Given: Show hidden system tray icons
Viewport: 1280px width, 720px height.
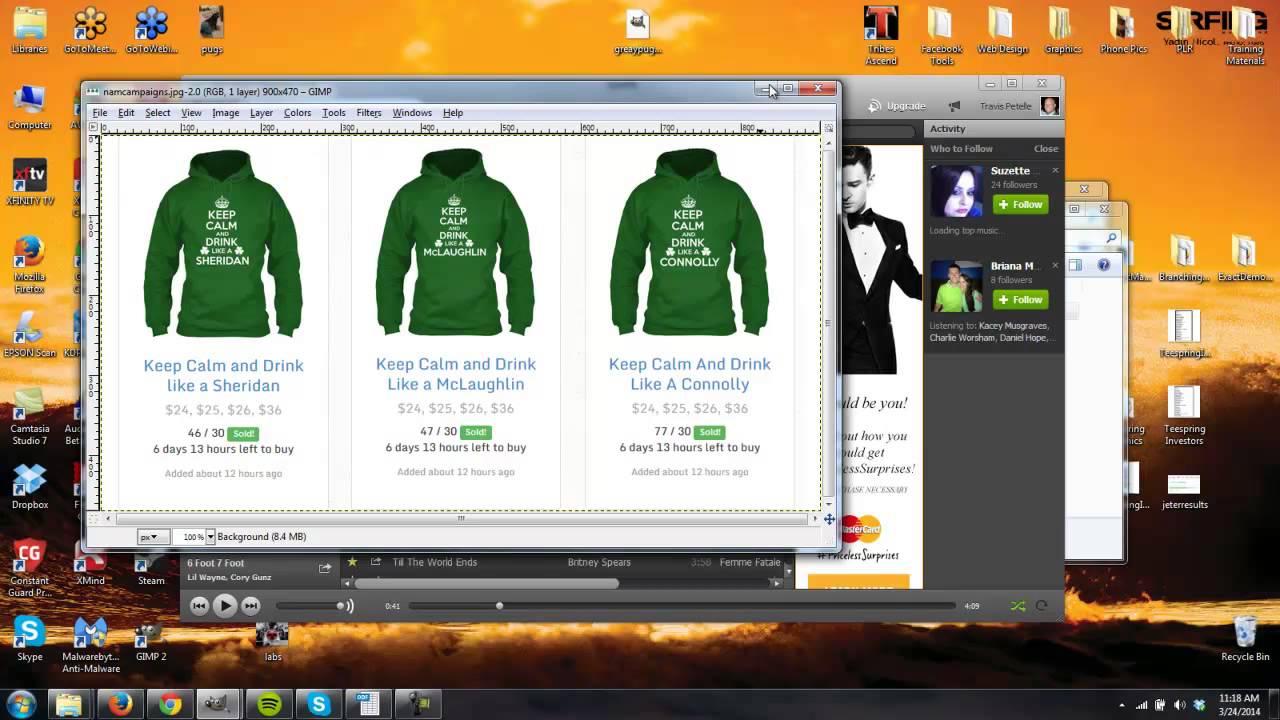Looking at the screenshot, I should click(1122, 705).
